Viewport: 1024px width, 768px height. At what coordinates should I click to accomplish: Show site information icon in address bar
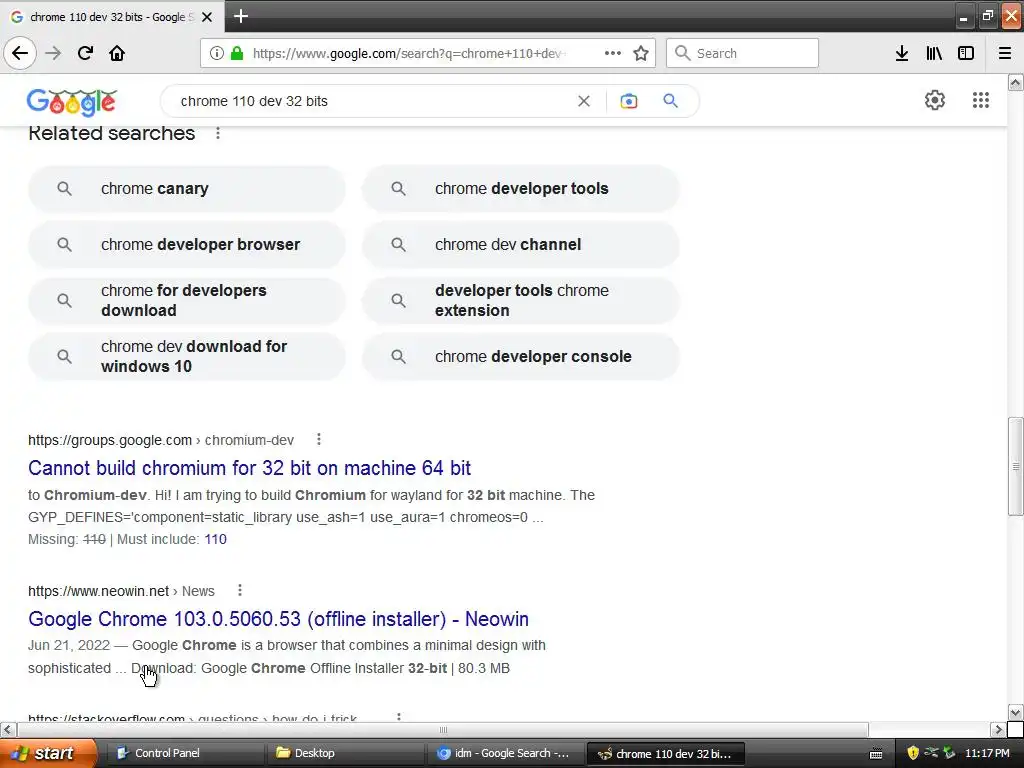[x=217, y=54]
